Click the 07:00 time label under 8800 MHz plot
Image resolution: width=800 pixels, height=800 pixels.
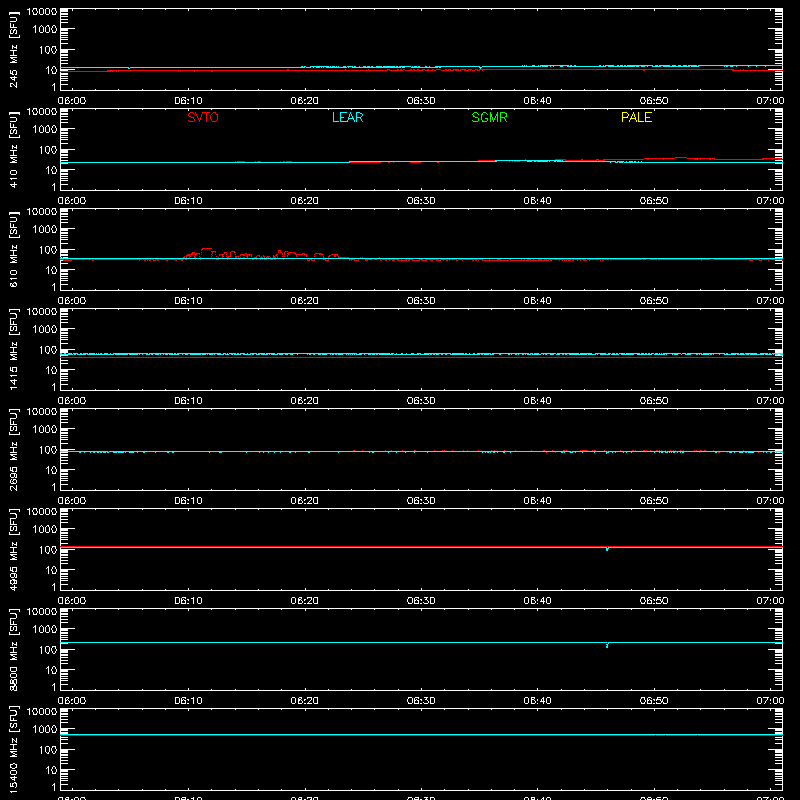pos(770,701)
